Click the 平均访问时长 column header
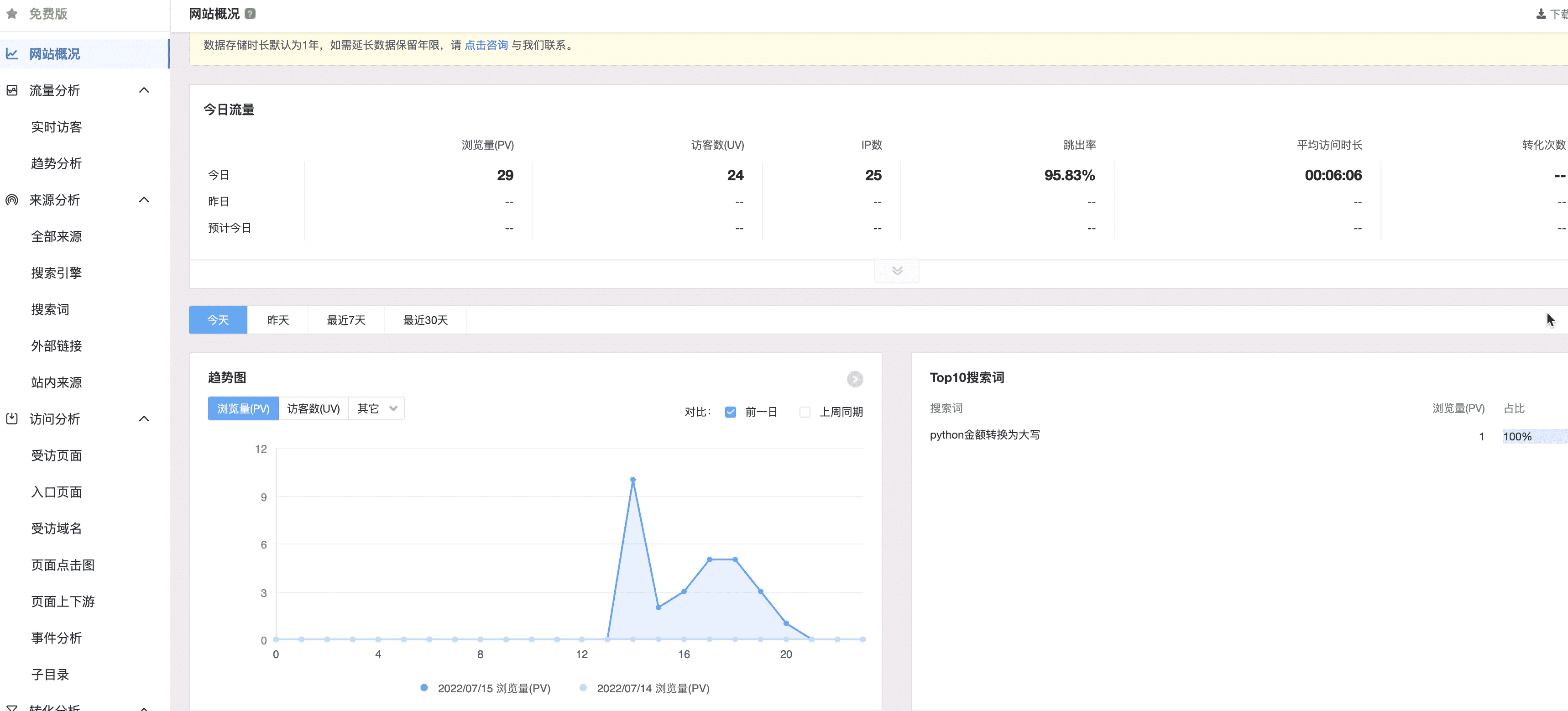Viewport: 1568px width, 711px height. tap(1329, 145)
